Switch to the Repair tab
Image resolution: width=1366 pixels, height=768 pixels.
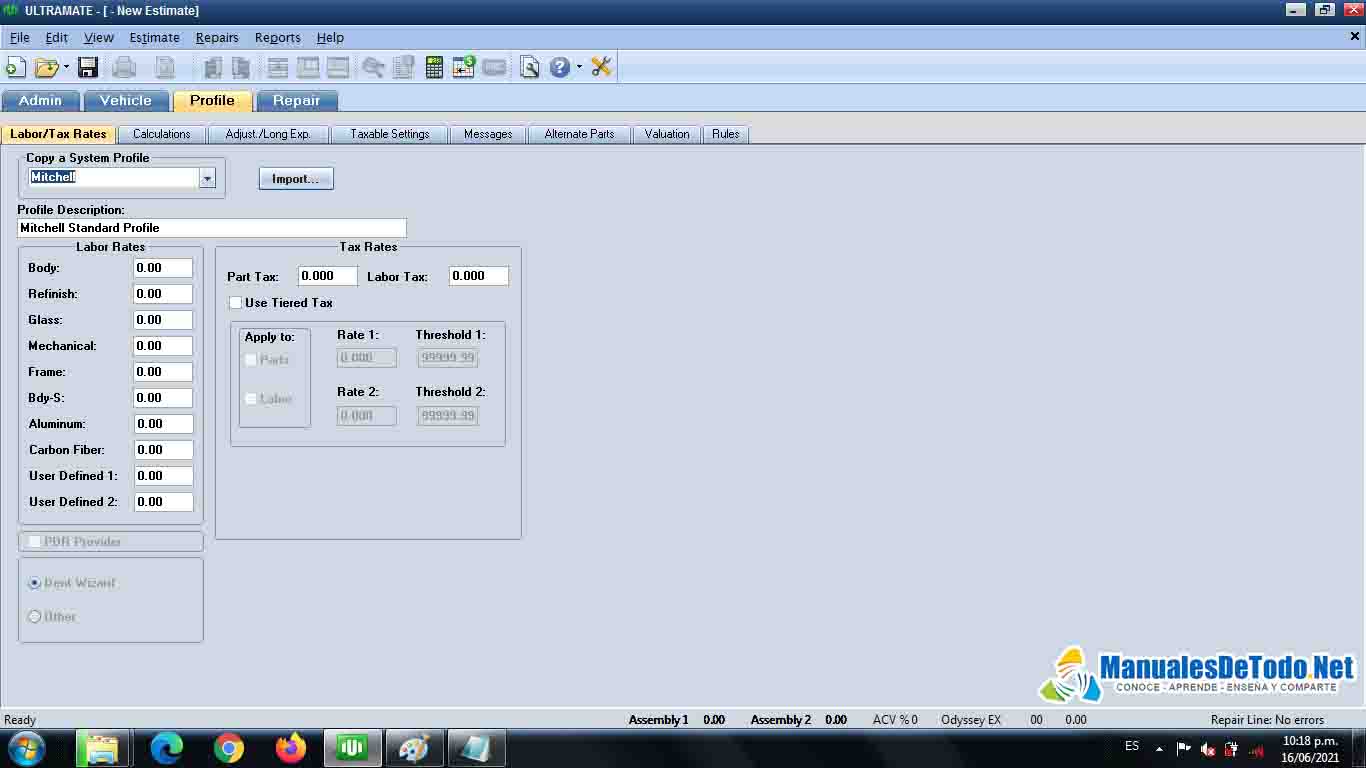pyautogui.click(x=297, y=100)
